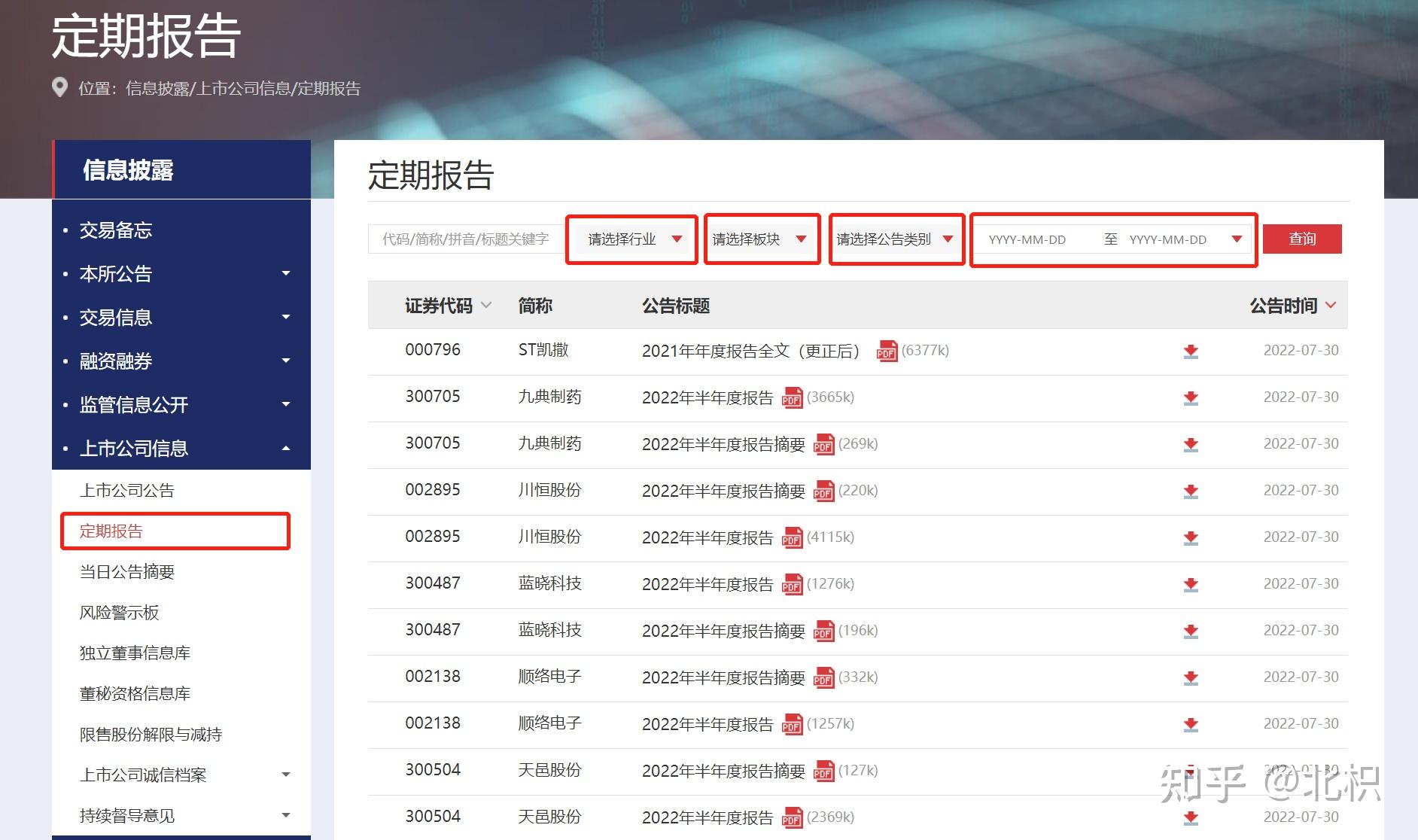Screen dimensions: 1418x840
Task: Download 顺络电子 2022年半年度报告 via red arrow
Action: tap(1191, 725)
